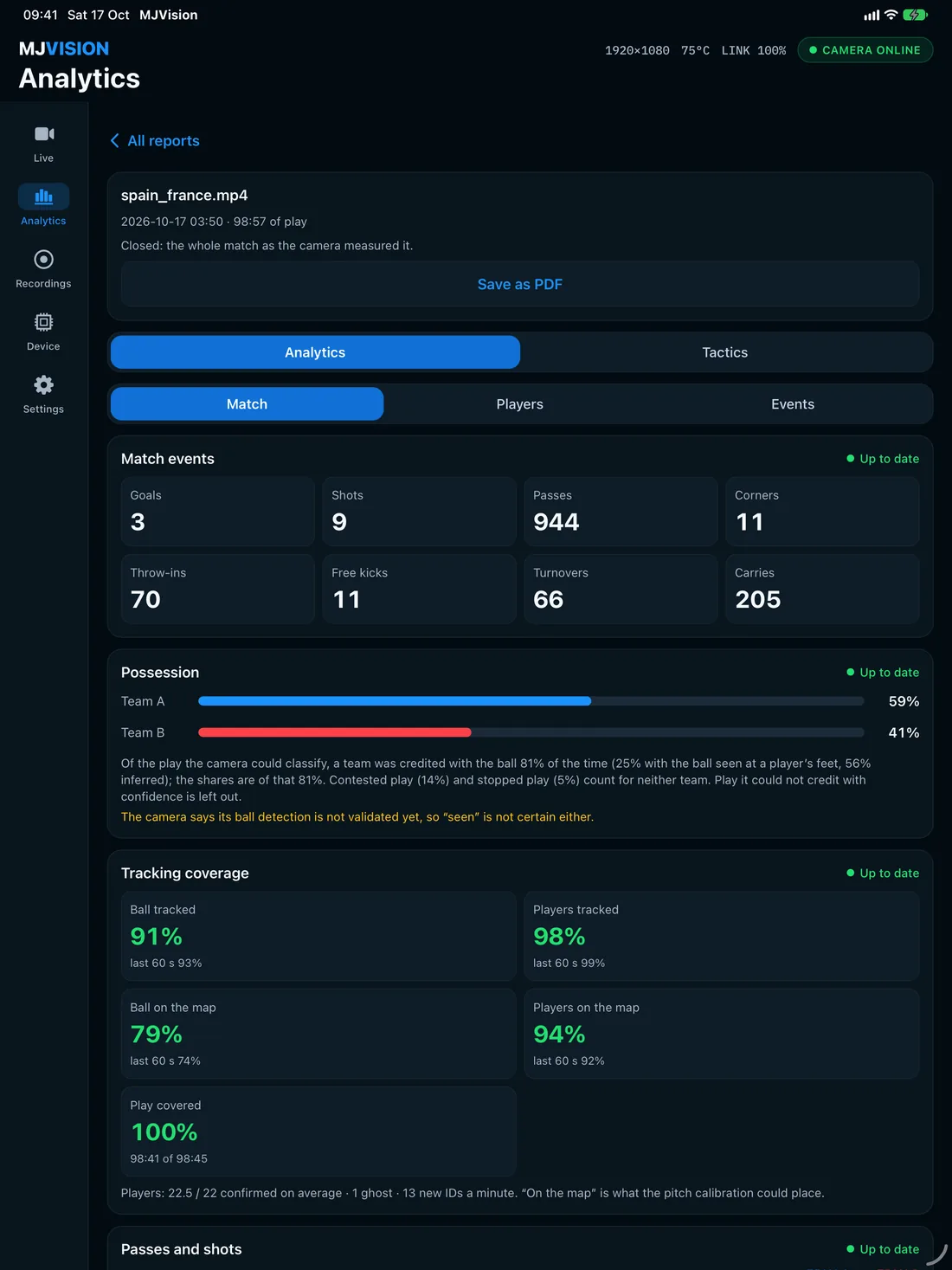This screenshot has width=952, height=1270.
Task: Click the Team B possession bar
Action: point(531,732)
